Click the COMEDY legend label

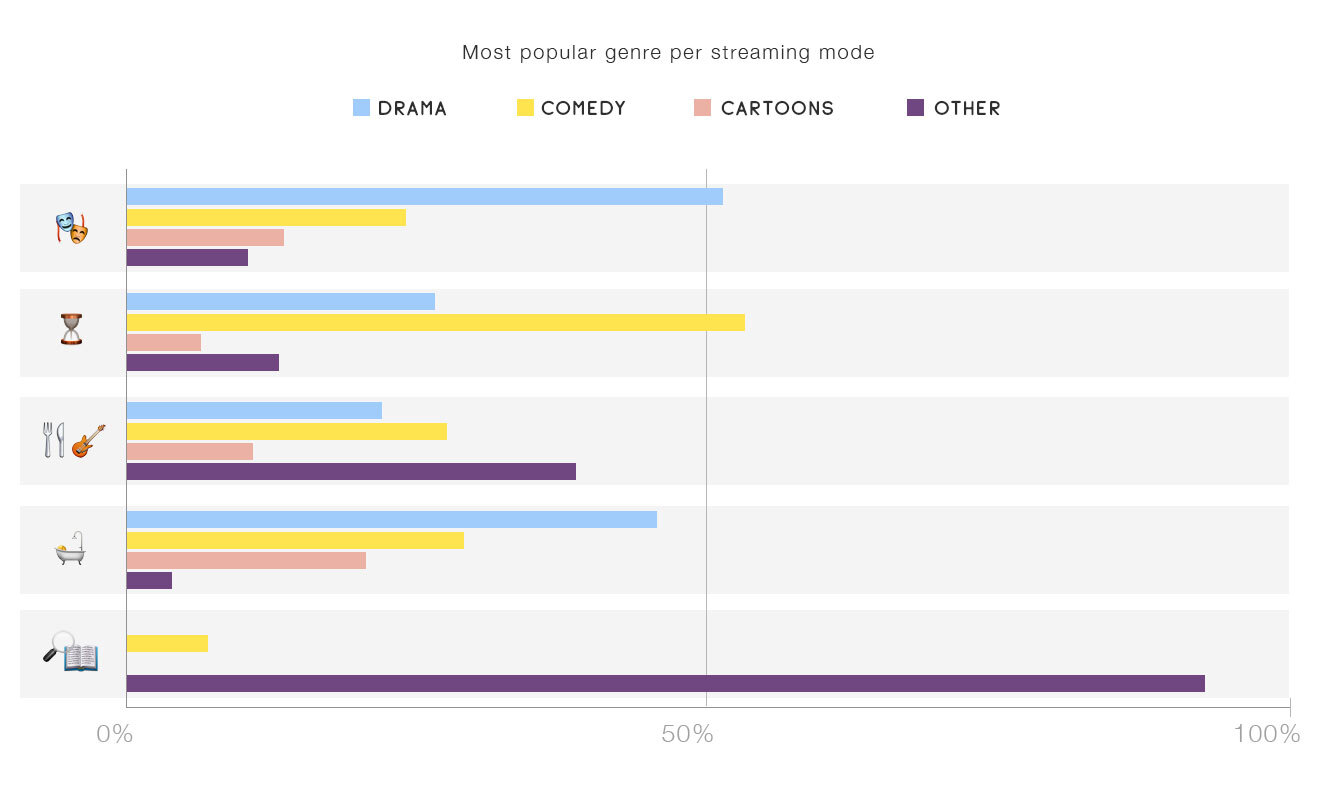(583, 109)
